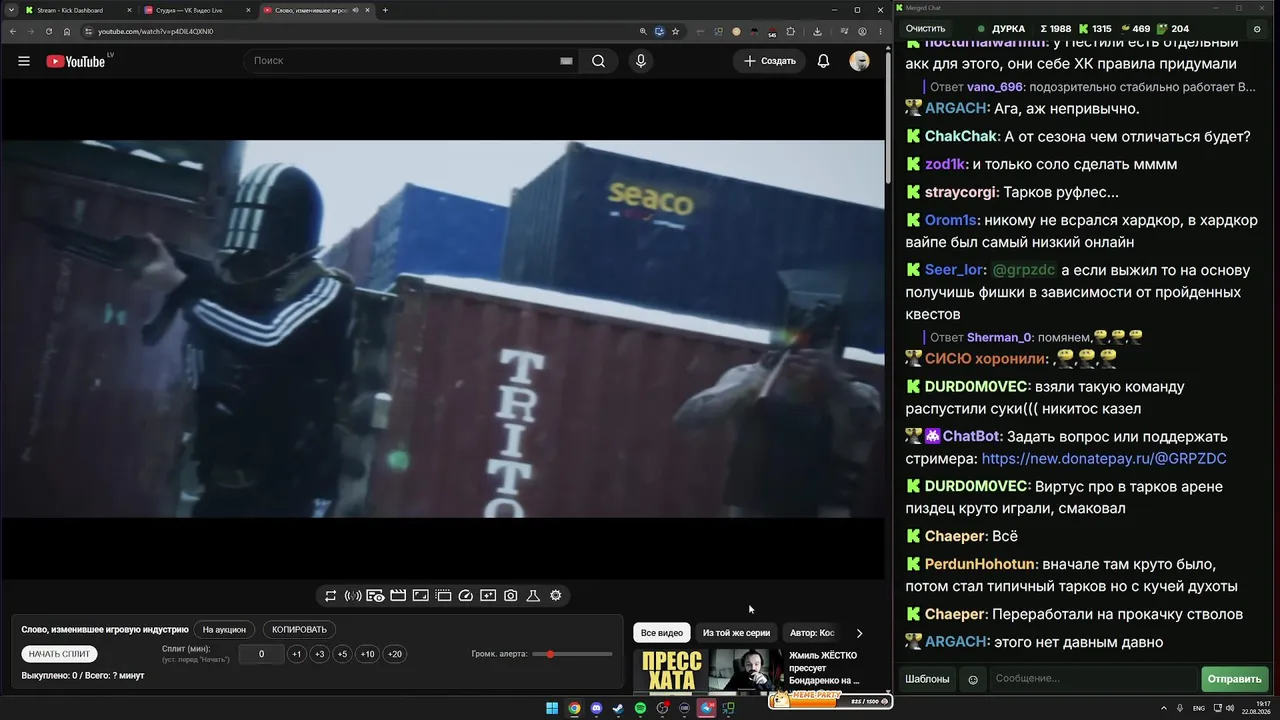Go to the YouTube home logo
Viewport: 1280px width, 720px height.
(x=76, y=61)
